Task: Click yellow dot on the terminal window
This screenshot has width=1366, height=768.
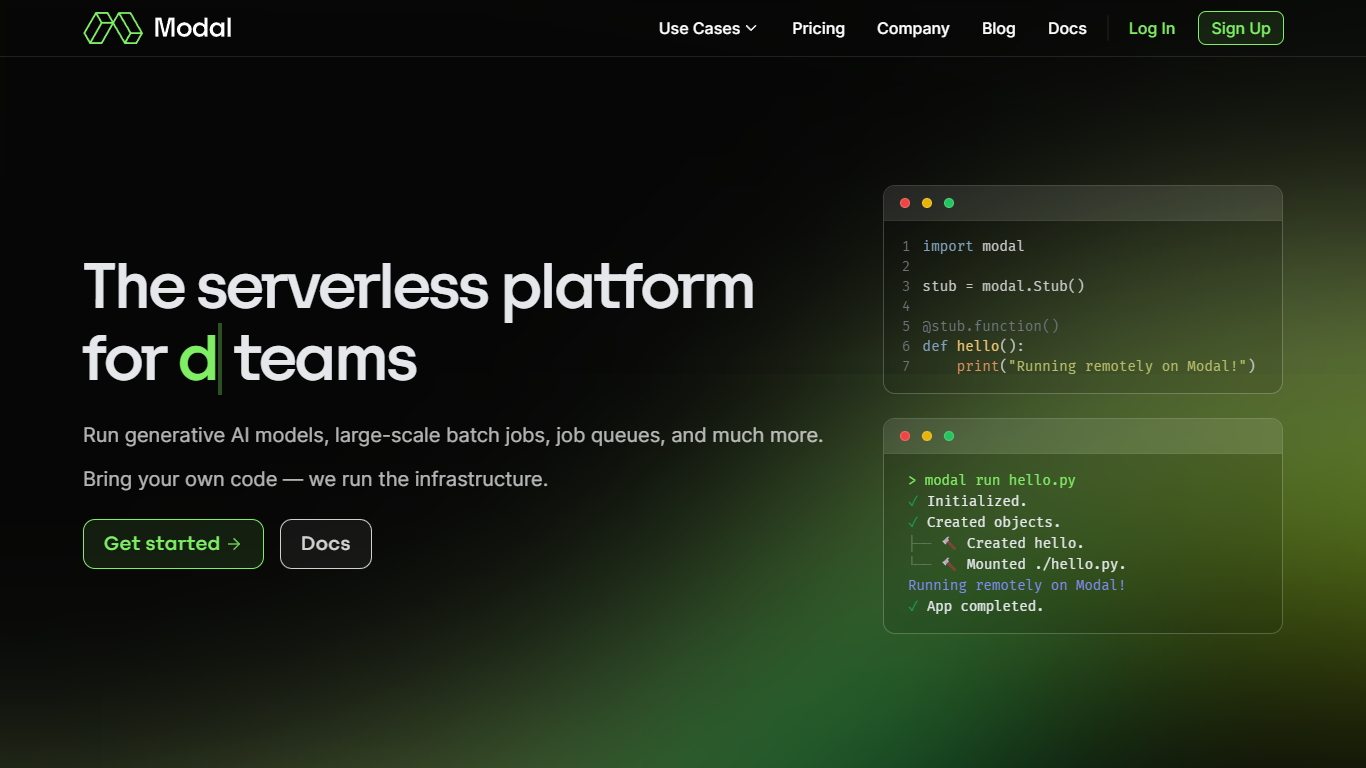Action: [x=927, y=436]
